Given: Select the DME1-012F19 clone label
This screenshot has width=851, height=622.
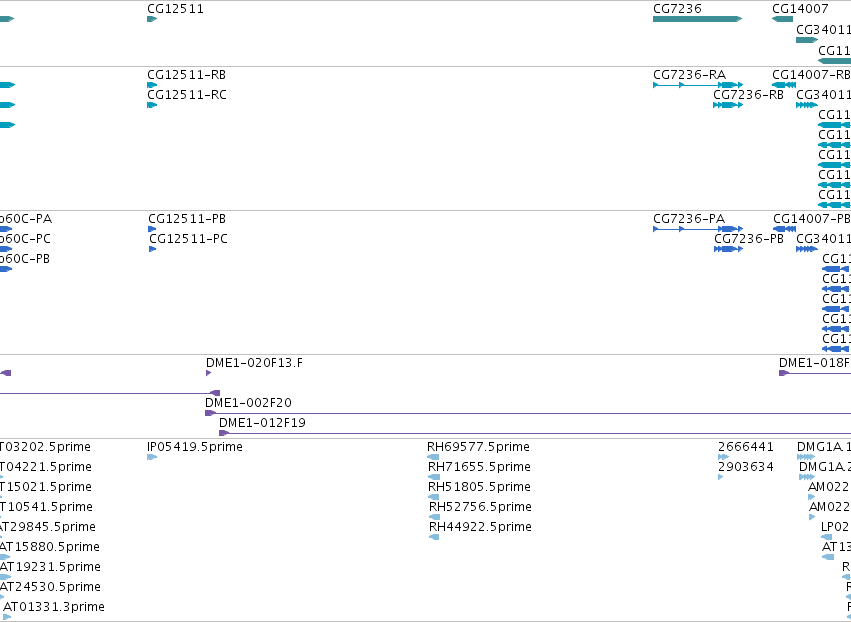Looking at the screenshot, I should pos(262,423).
